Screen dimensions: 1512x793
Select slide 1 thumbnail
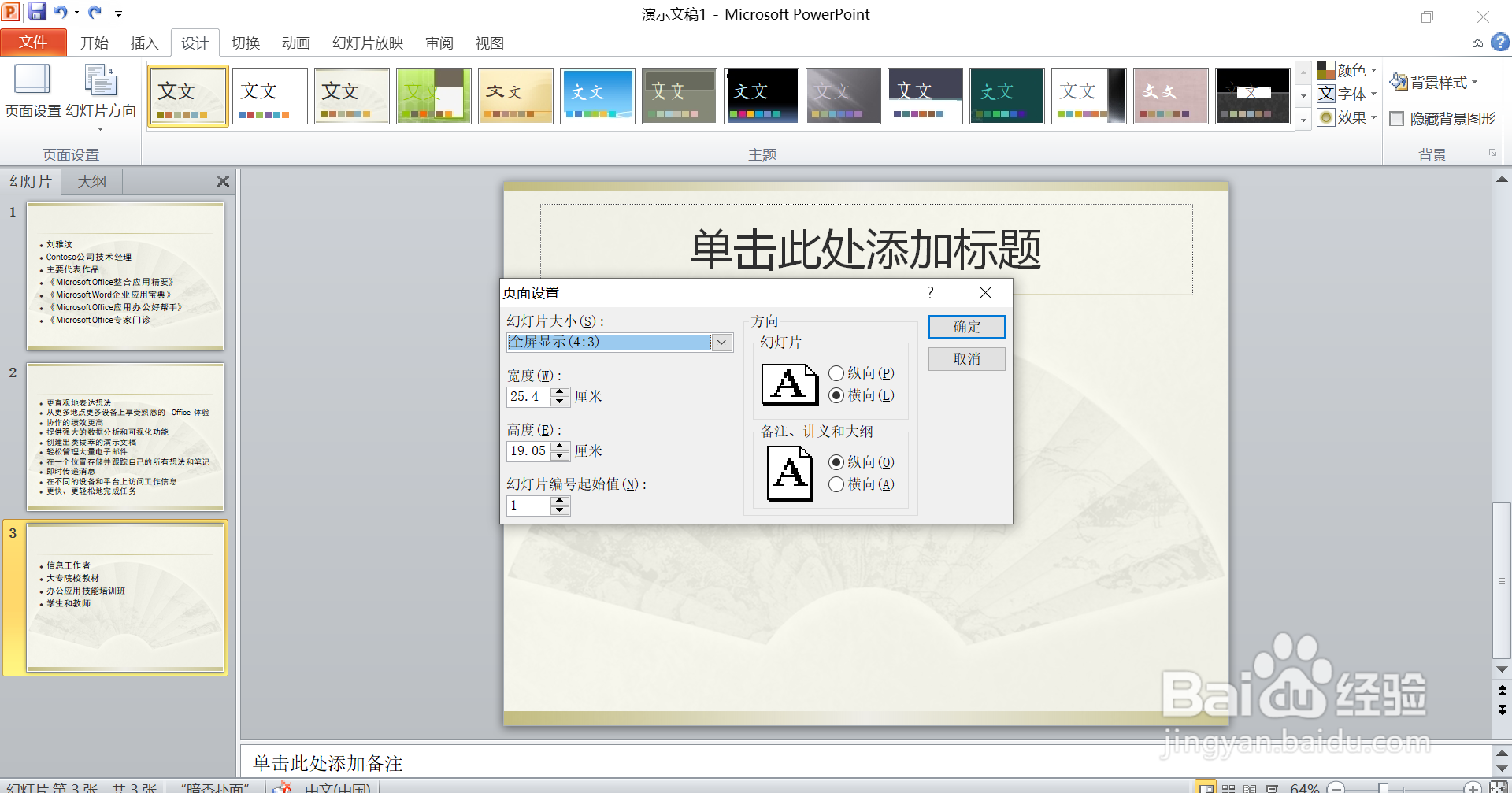point(125,276)
